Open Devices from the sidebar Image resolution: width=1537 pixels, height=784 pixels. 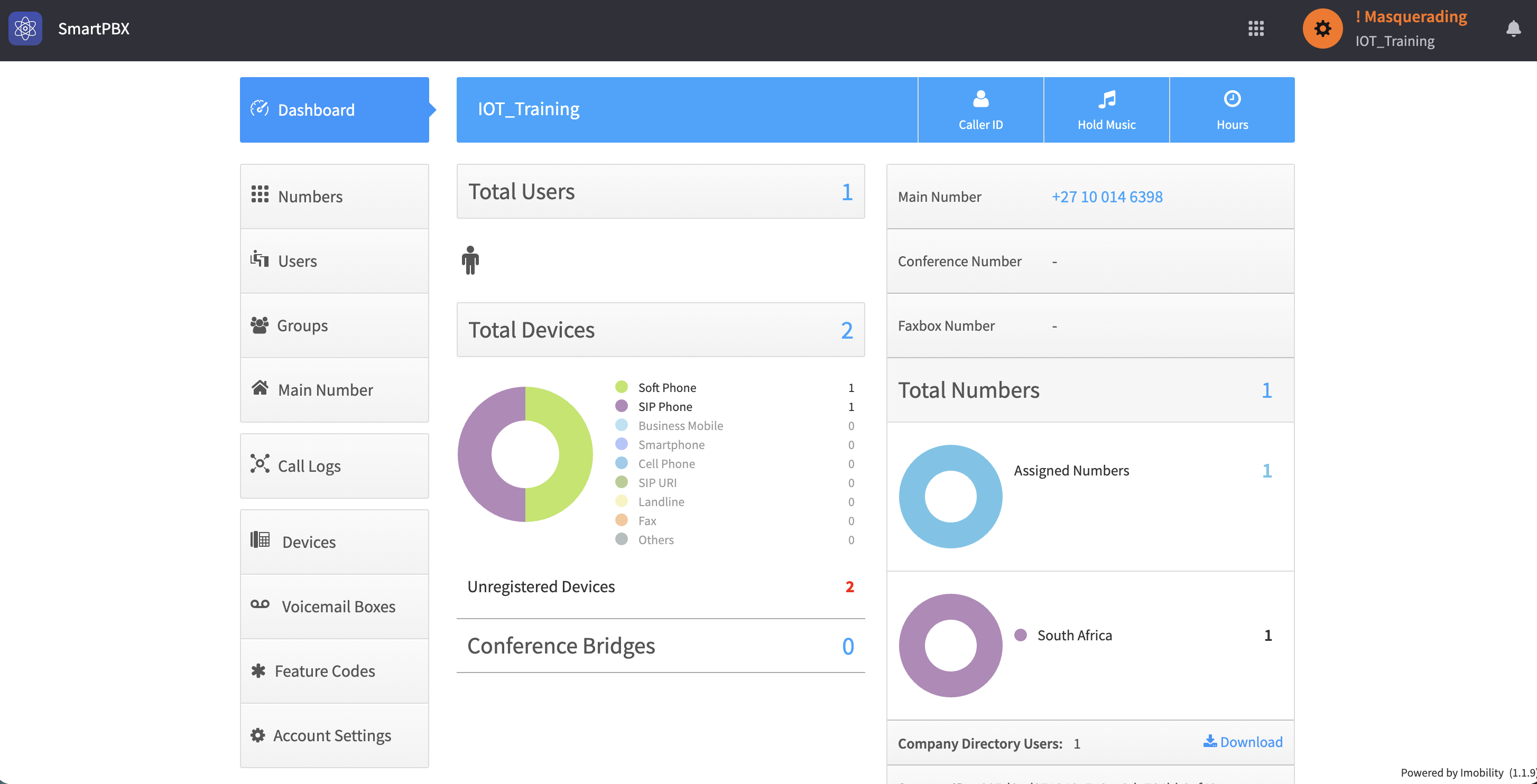(334, 542)
